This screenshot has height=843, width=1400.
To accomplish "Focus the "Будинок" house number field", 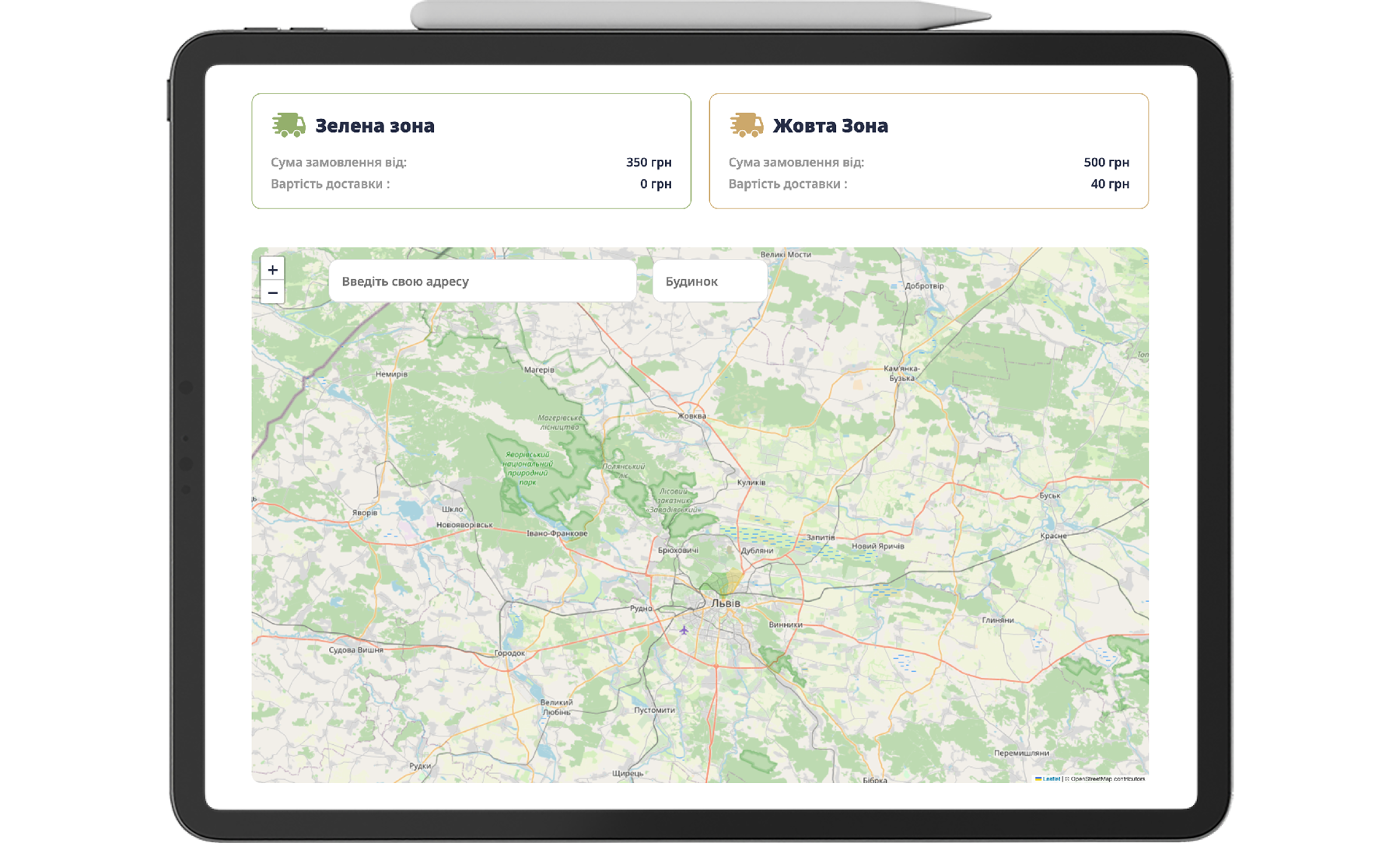I will pos(709,281).
